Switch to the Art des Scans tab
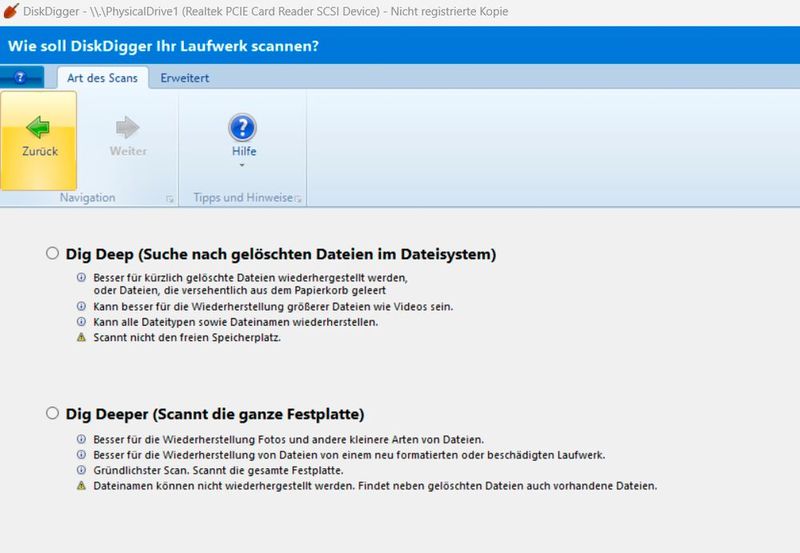 tap(103, 78)
